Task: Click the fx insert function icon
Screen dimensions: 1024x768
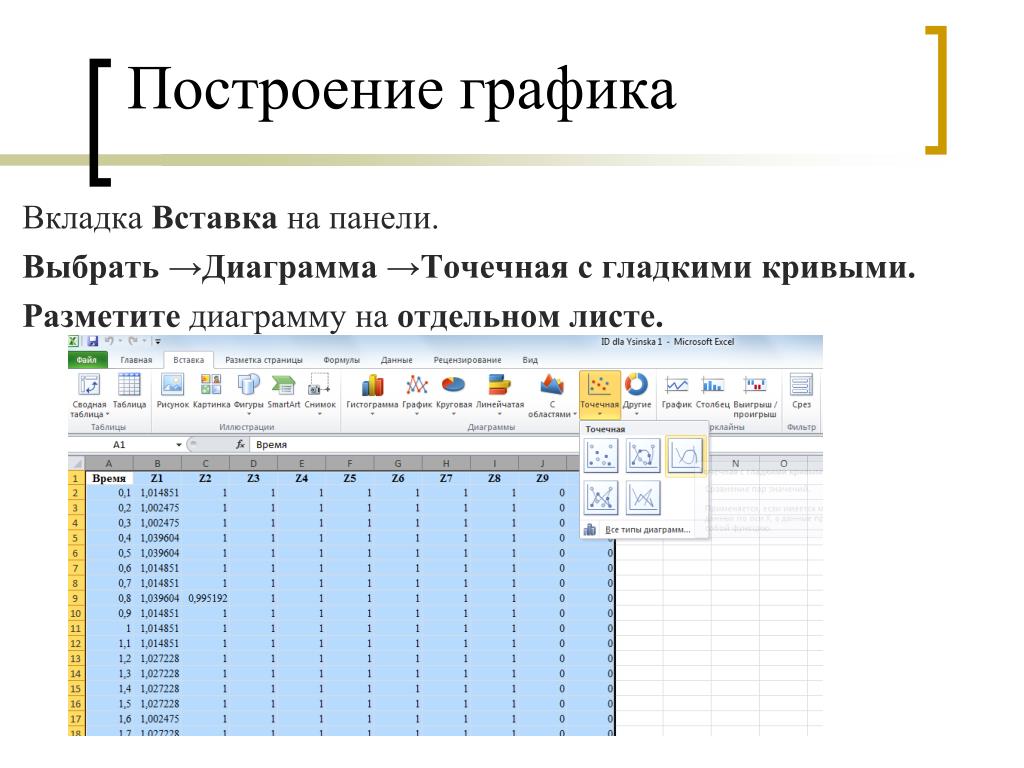Action: (240, 445)
